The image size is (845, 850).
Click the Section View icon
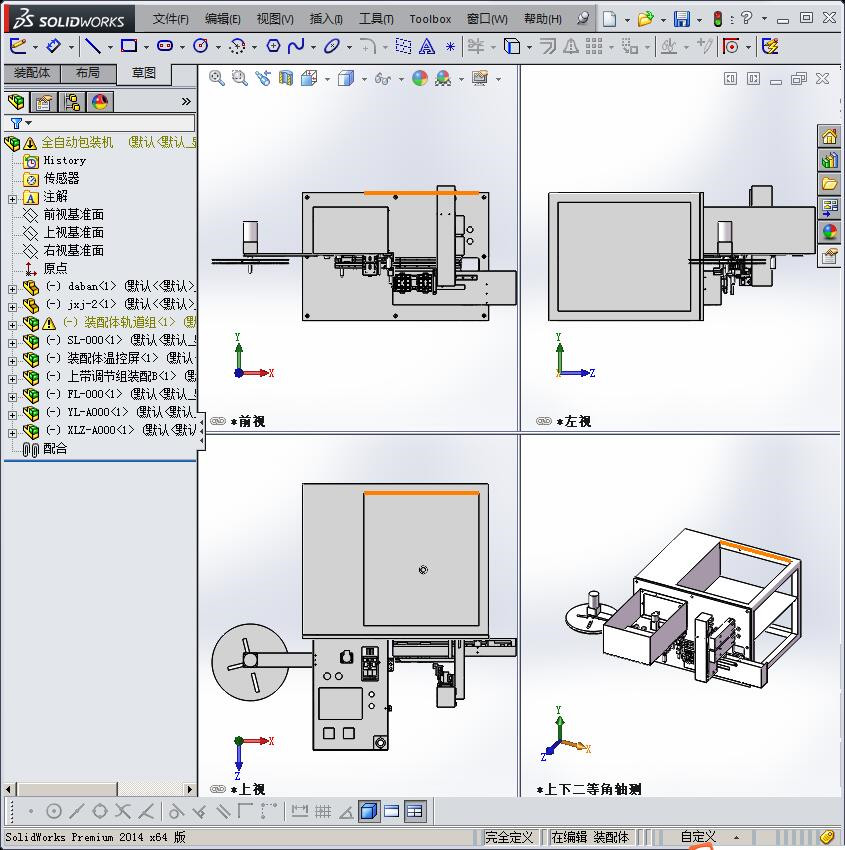[x=286, y=79]
